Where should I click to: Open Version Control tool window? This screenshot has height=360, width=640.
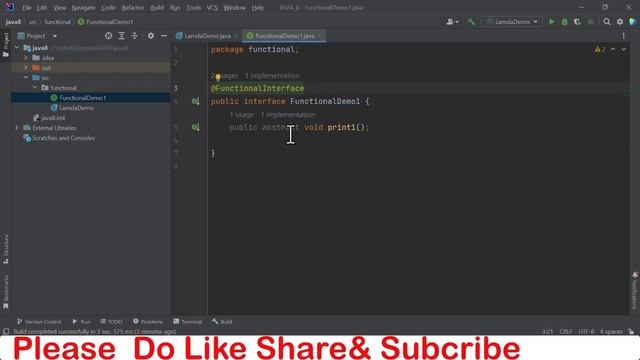[x=39, y=322]
